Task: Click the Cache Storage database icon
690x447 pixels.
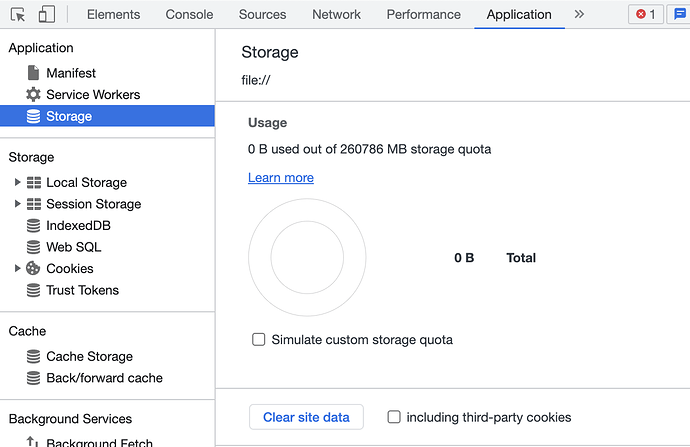Action: click(33, 356)
